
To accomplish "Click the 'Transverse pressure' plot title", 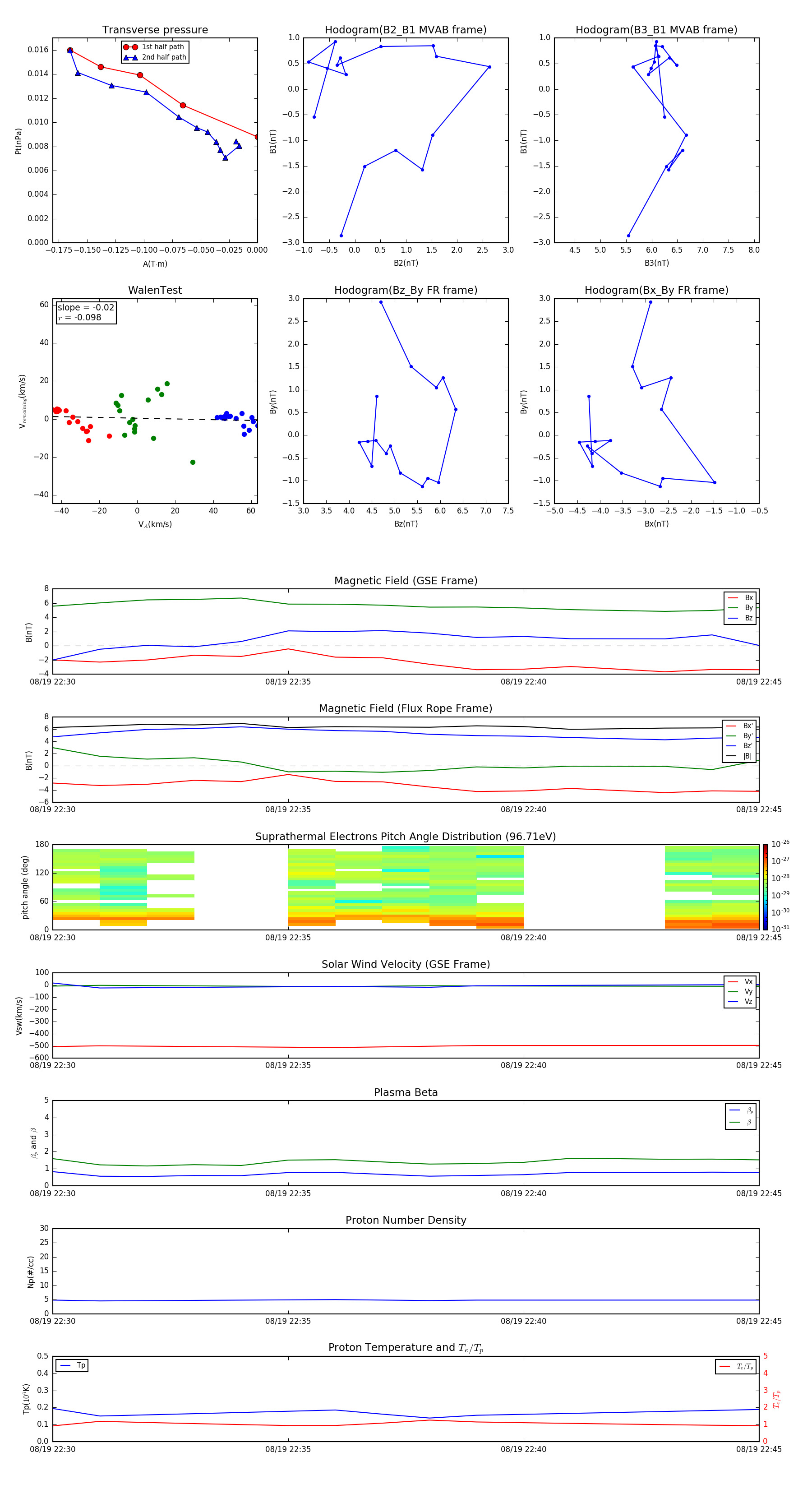I will [155, 30].
